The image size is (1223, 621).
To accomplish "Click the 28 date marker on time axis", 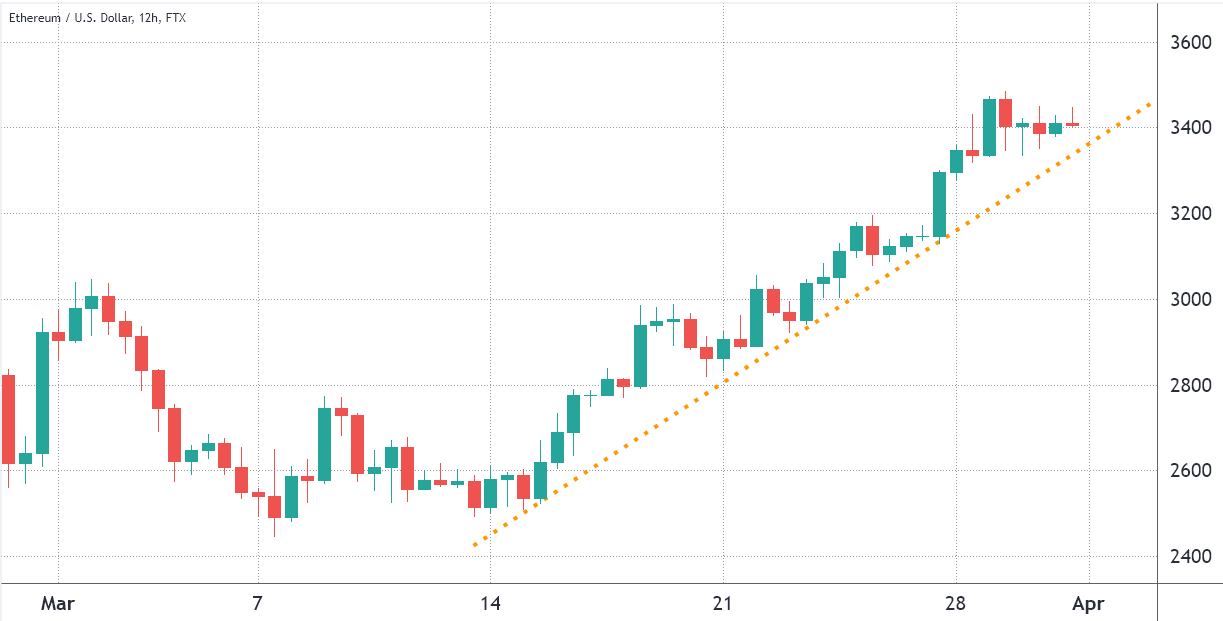I will 956,605.
